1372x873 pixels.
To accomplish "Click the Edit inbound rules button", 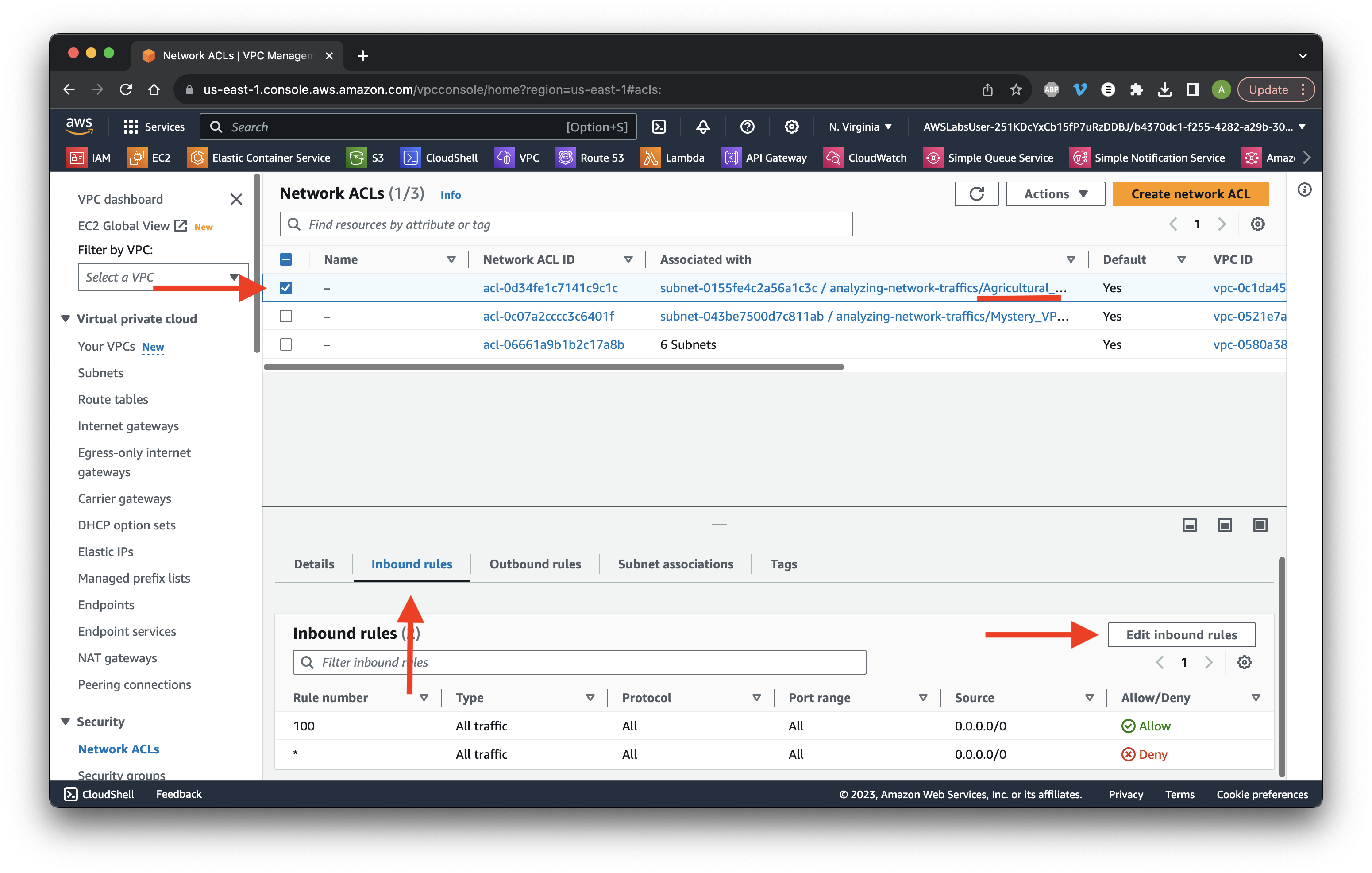I will coord(1181,634).
